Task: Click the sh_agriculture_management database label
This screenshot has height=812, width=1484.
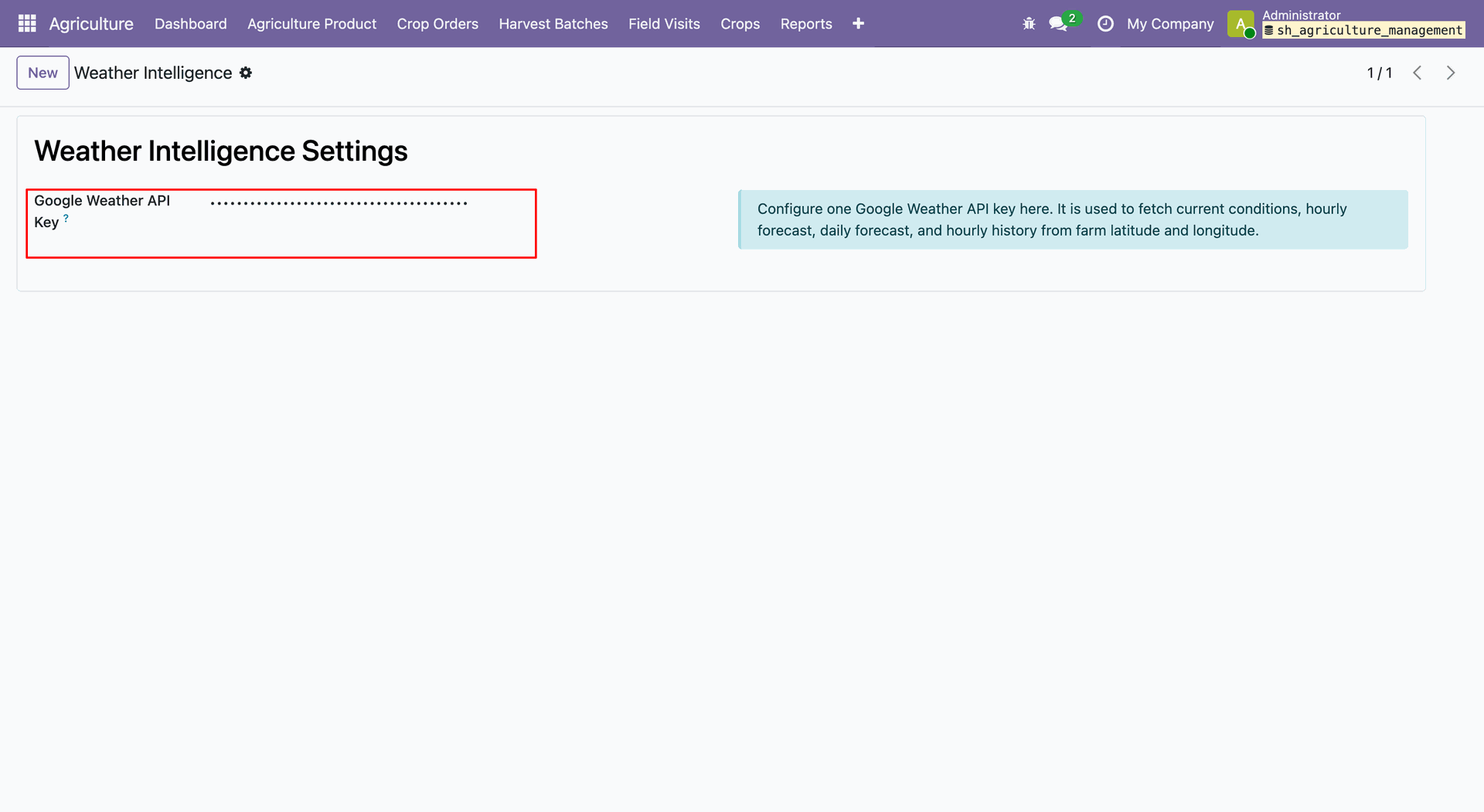Action: click(1363, 30)
